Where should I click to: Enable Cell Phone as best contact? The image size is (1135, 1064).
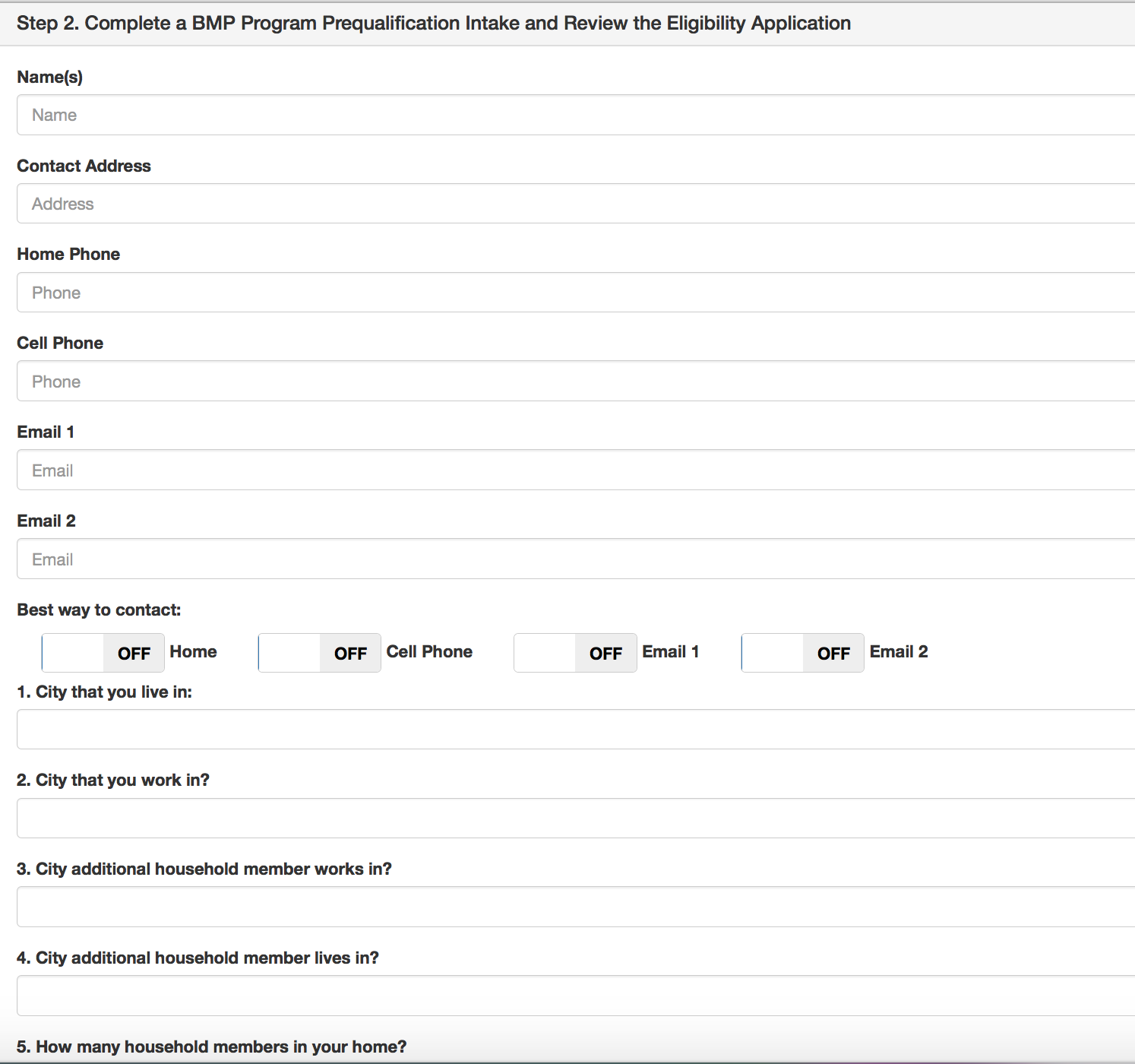point(320,653)
